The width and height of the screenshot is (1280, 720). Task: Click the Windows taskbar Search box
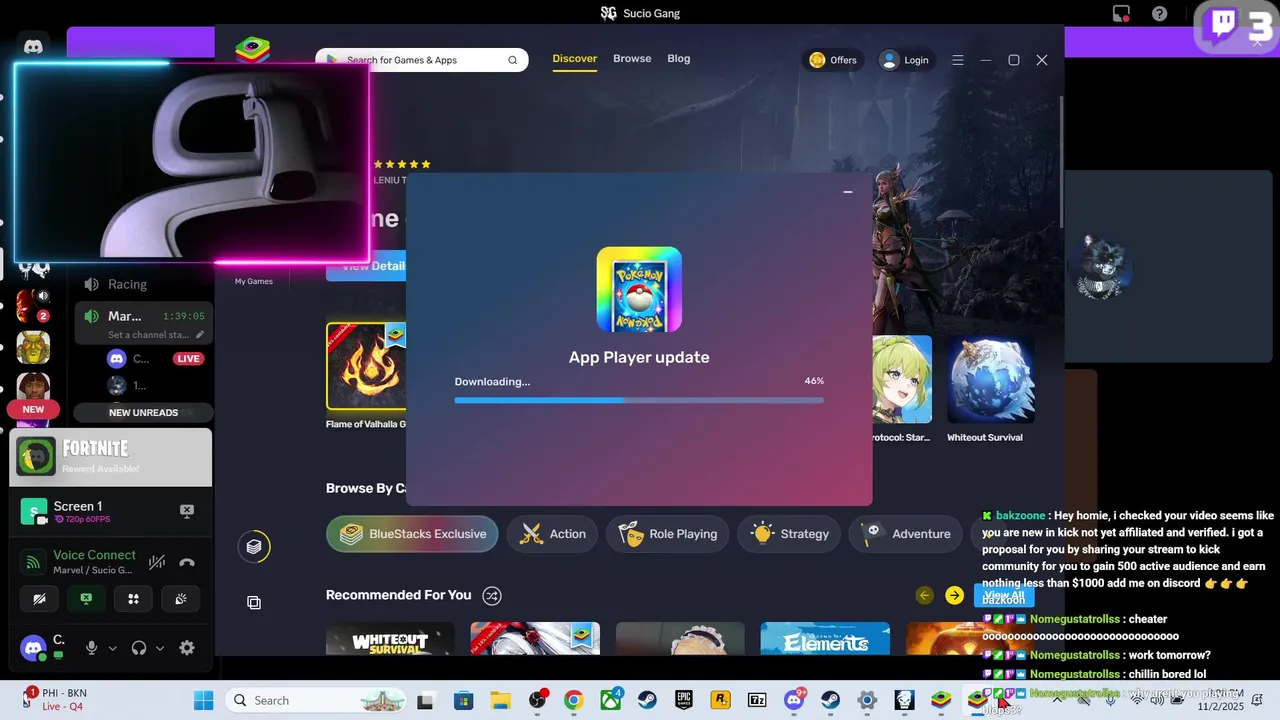coord(317,700)
